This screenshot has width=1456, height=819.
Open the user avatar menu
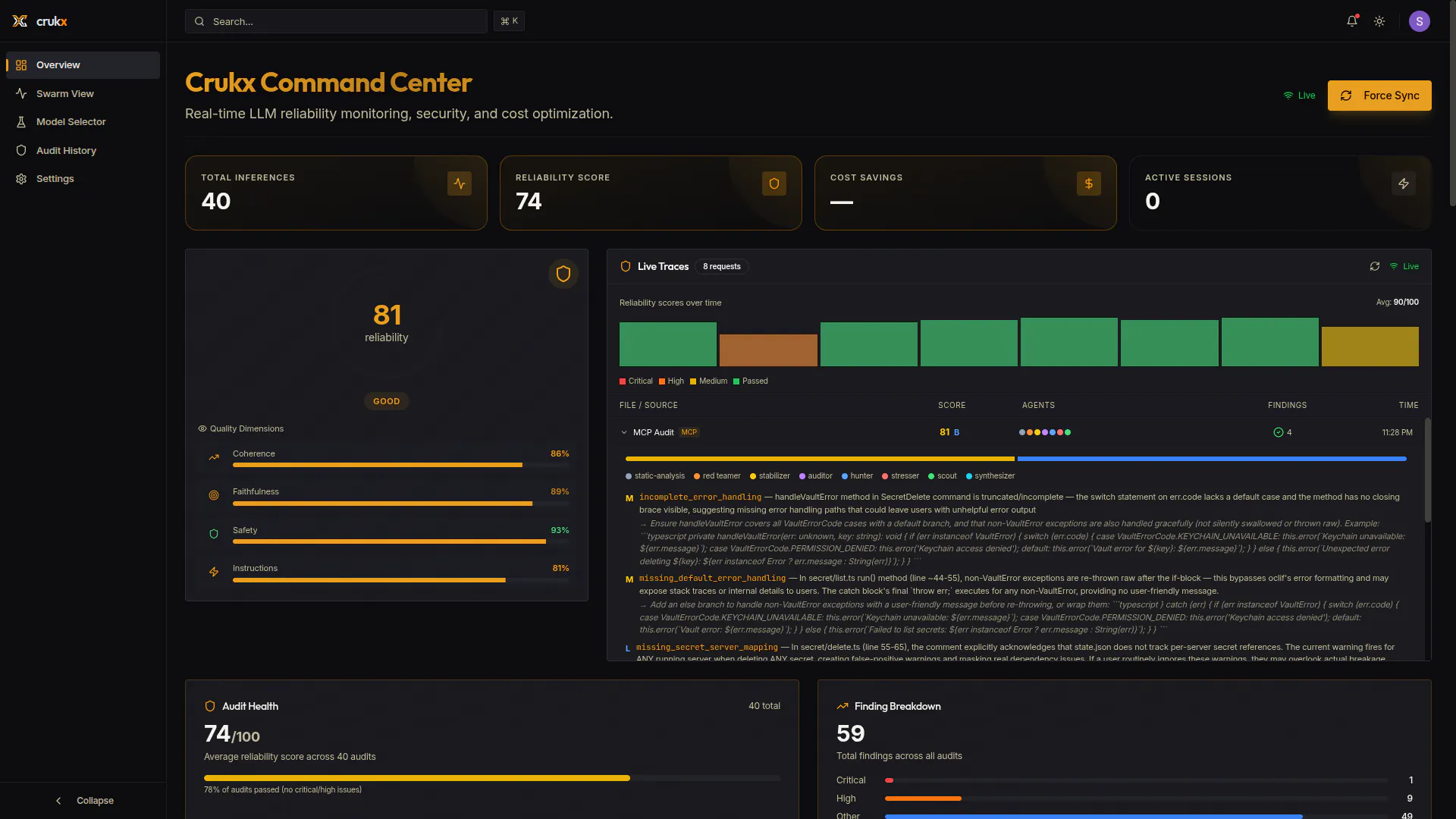(1420, 21)
